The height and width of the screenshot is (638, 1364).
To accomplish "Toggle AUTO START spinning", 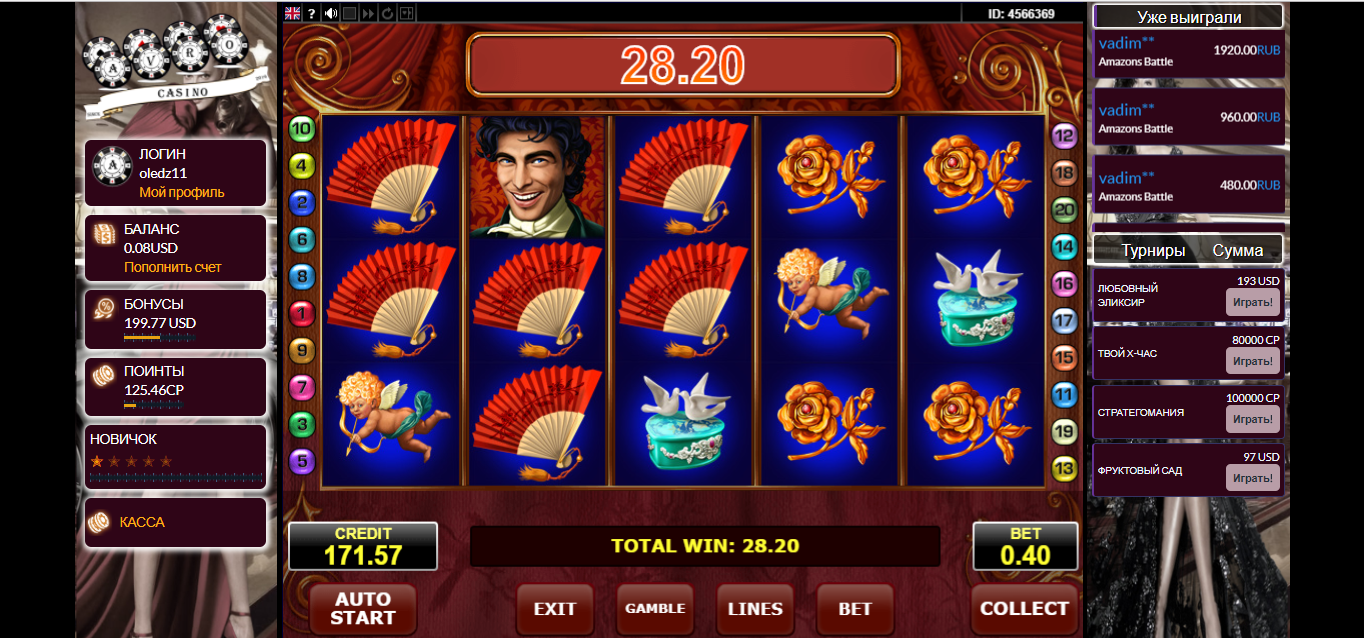I will (363, 608).
